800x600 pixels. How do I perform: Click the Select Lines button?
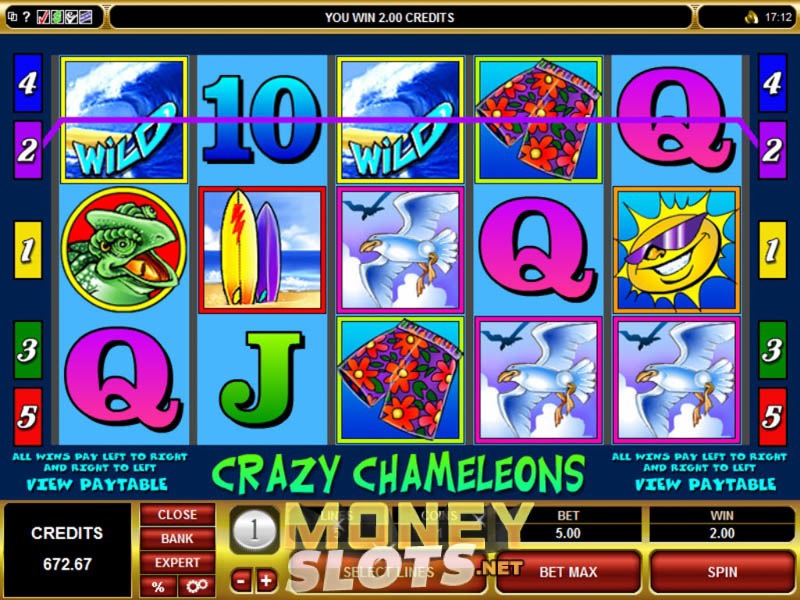tap(388, 572)
